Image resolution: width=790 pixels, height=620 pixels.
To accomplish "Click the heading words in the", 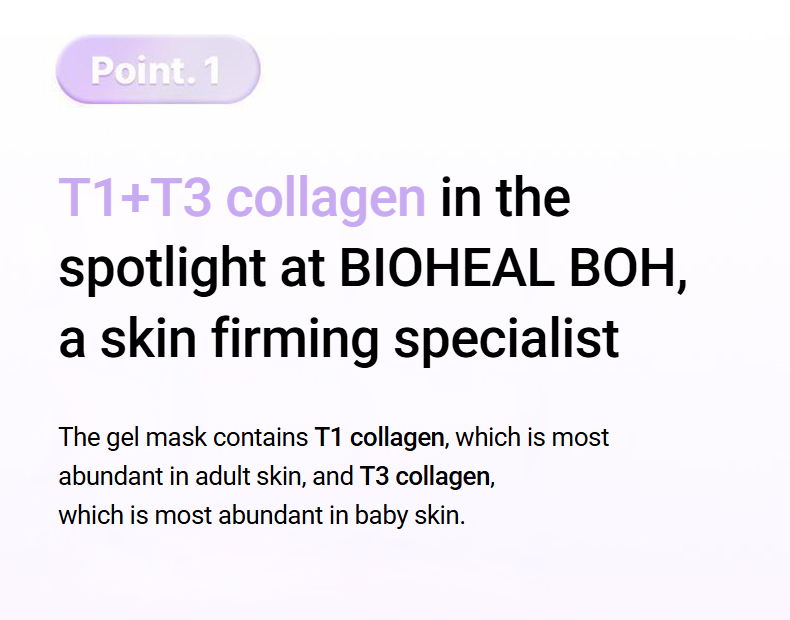I will click(x=505, y=198).
